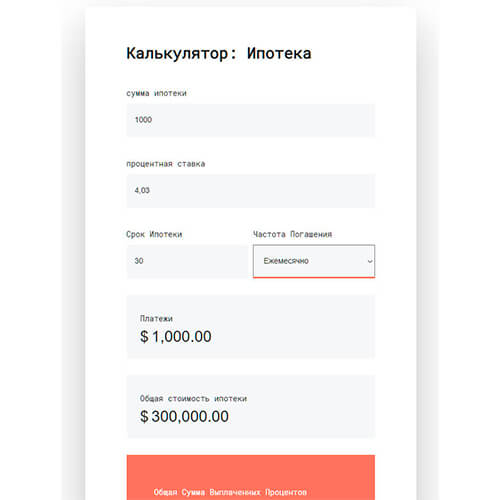The image size is (500, 500).
Task: Click the Платежи label text
Action: coord(156,318)
